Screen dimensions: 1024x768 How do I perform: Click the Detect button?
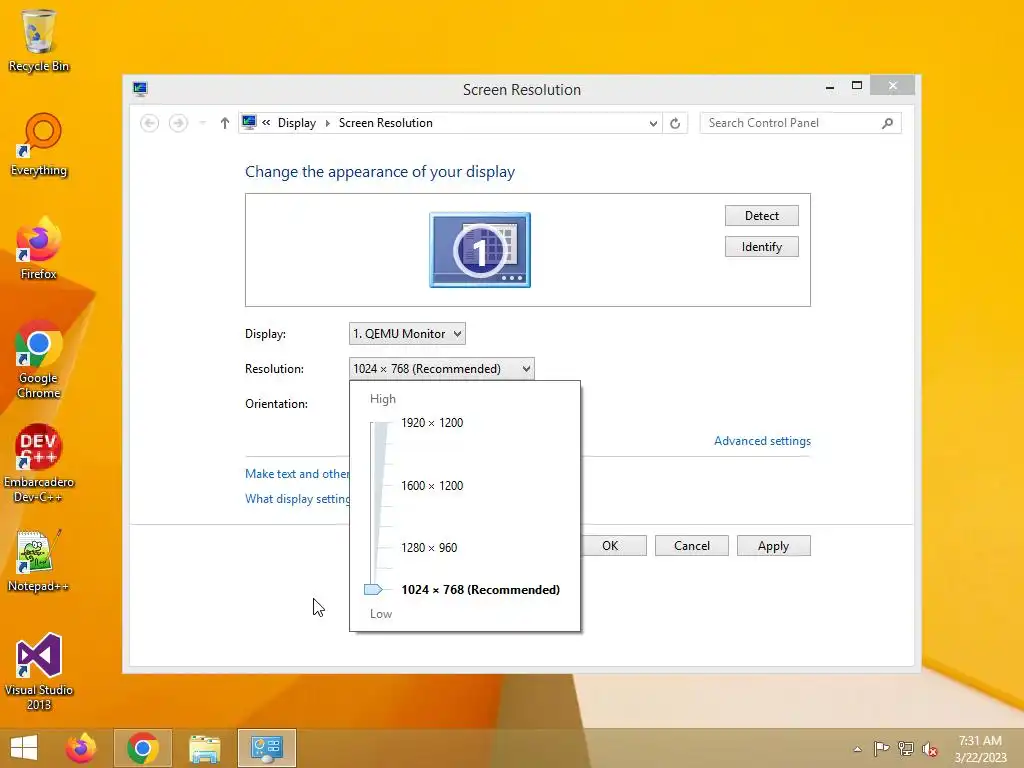pos(761,216)
